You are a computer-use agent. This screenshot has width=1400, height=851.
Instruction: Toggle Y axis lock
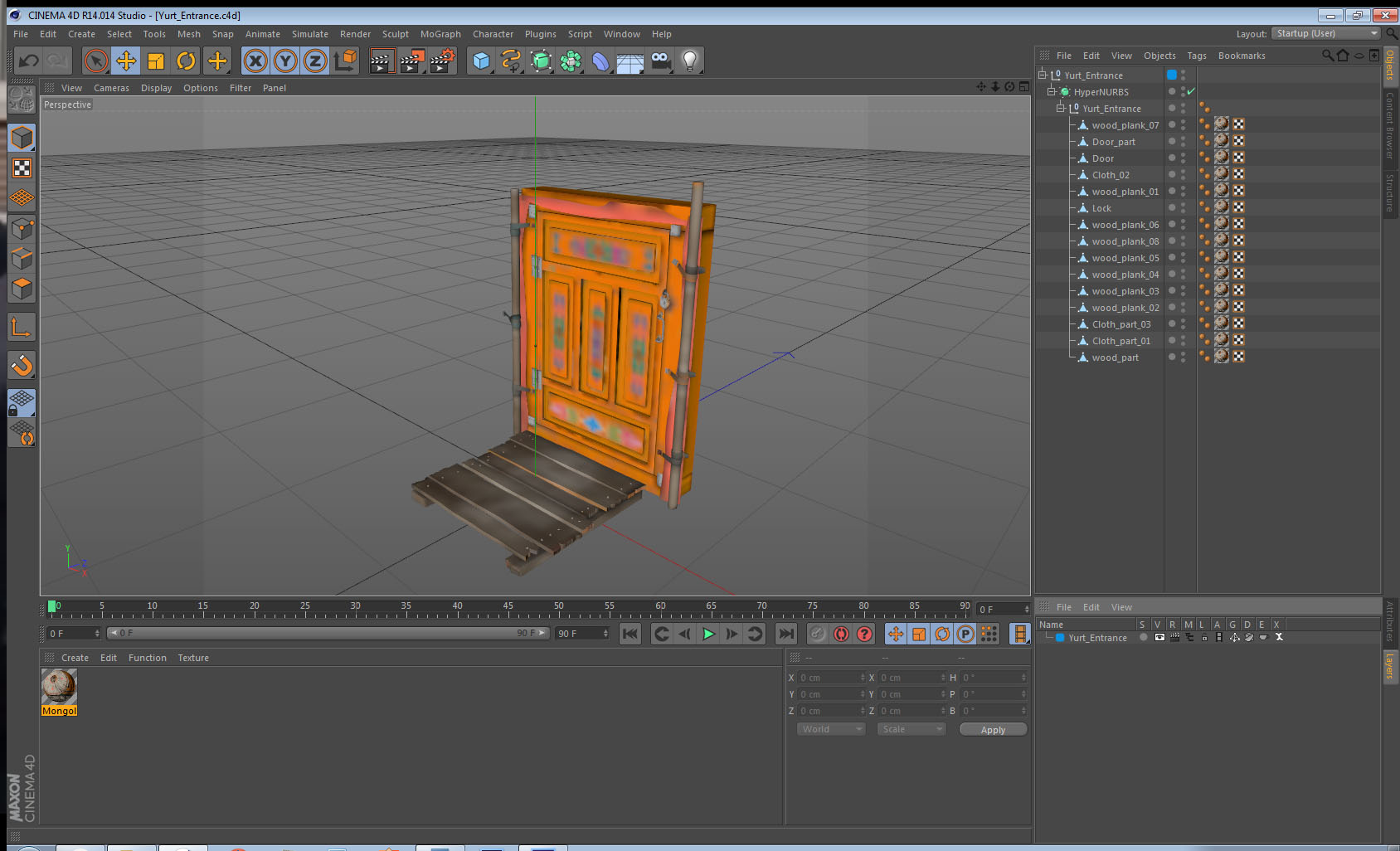pyautogui.click(x=285, y=61)
